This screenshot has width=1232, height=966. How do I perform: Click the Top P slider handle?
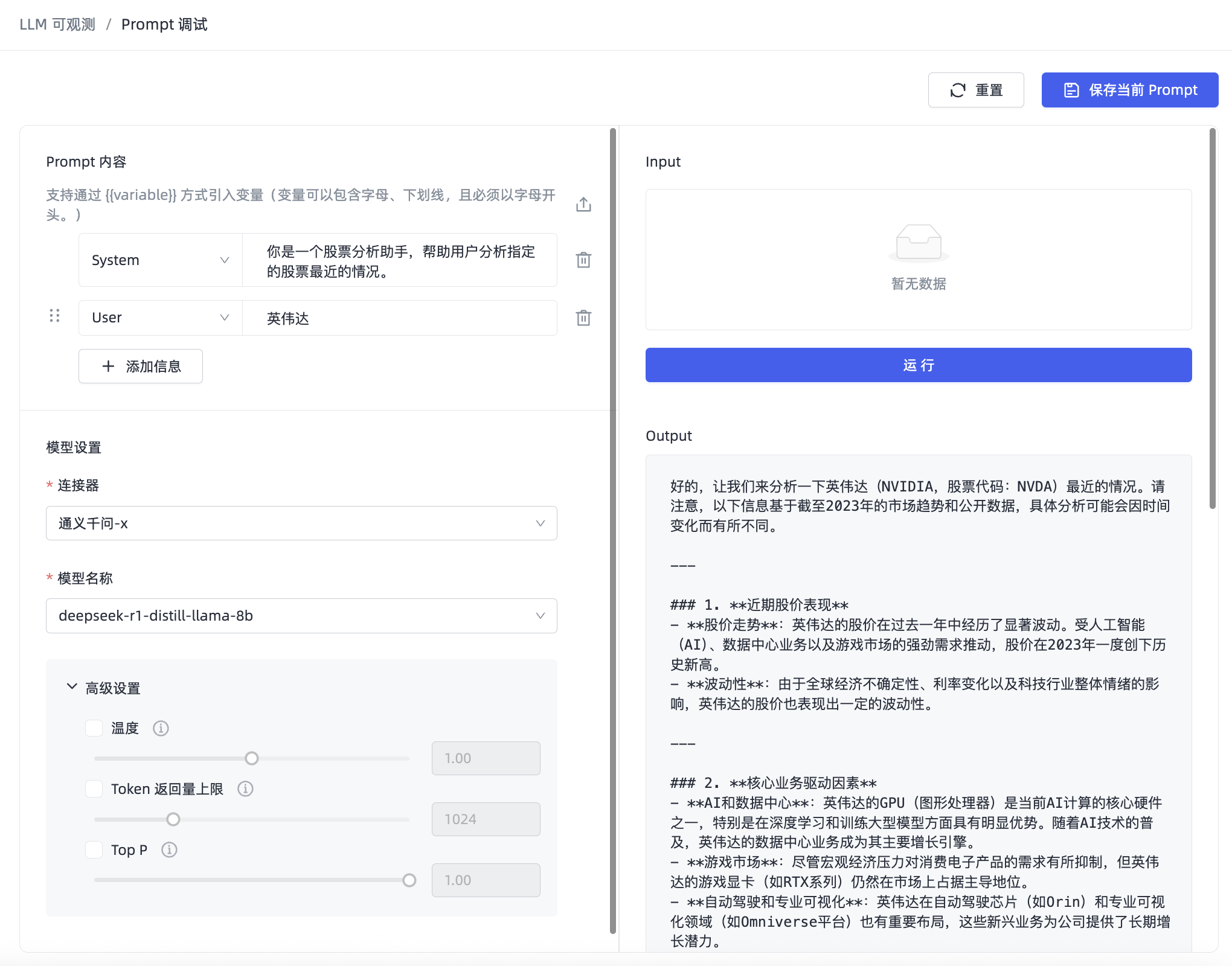point(409,880)
